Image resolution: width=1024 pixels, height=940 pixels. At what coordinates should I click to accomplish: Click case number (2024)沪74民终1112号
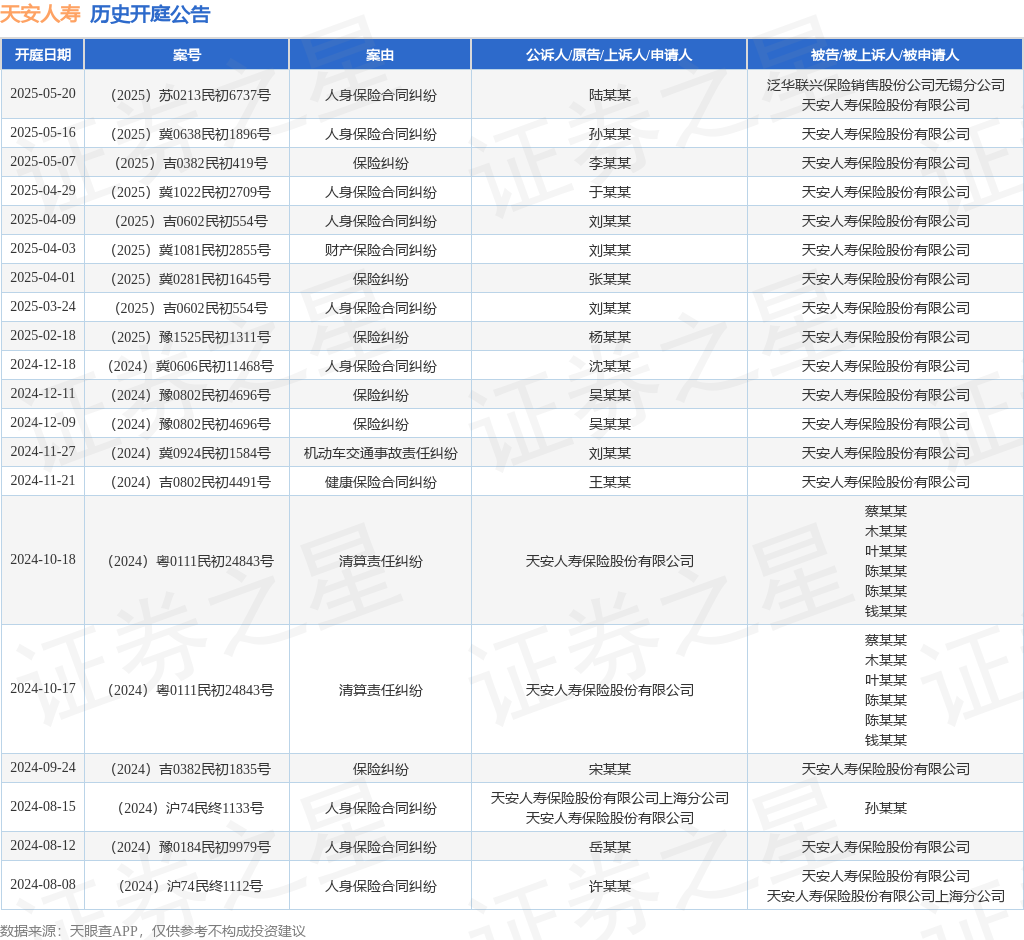pos(187,886)
